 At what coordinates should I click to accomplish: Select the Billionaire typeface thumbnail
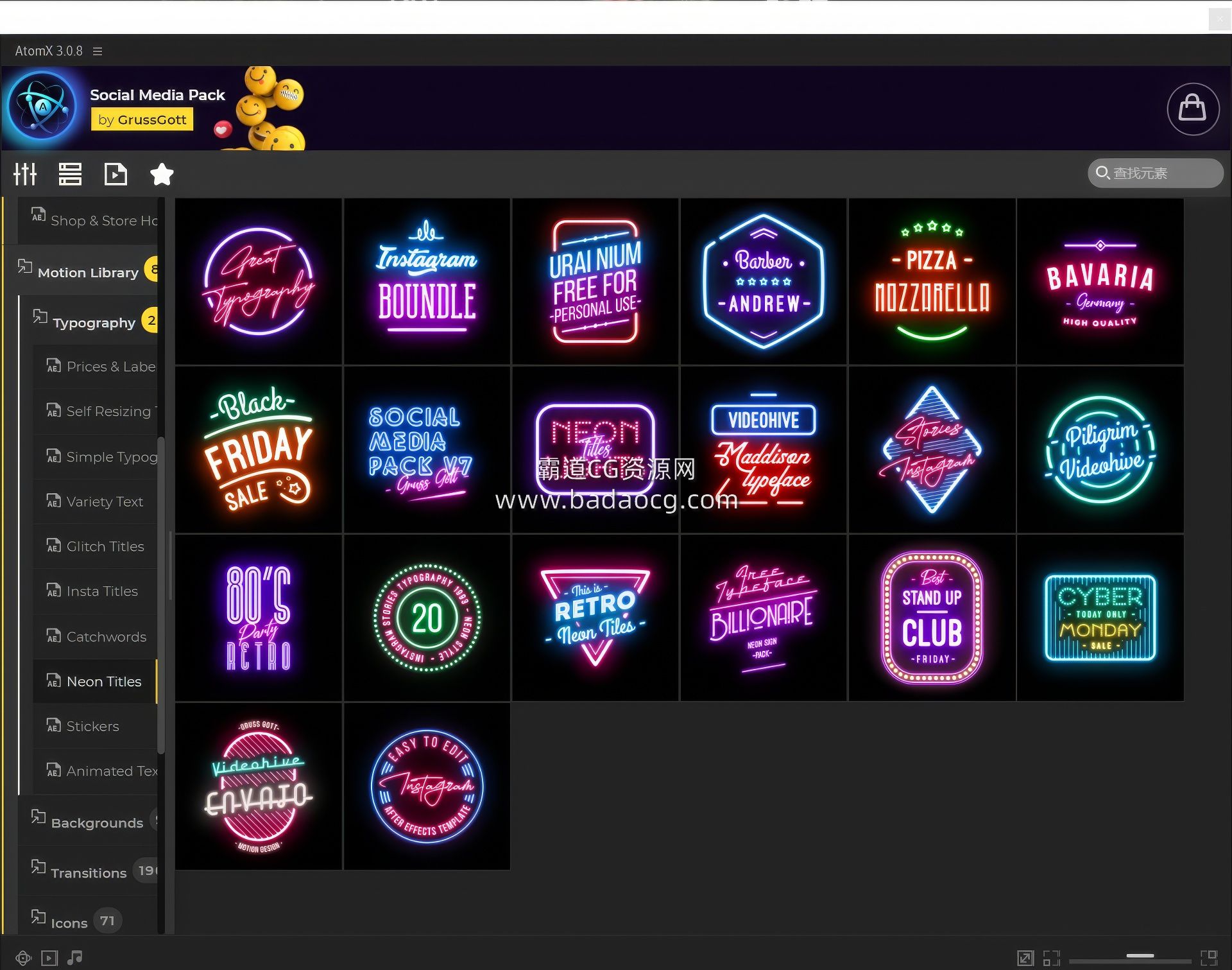pyautogui.click(x=764, y=618)
